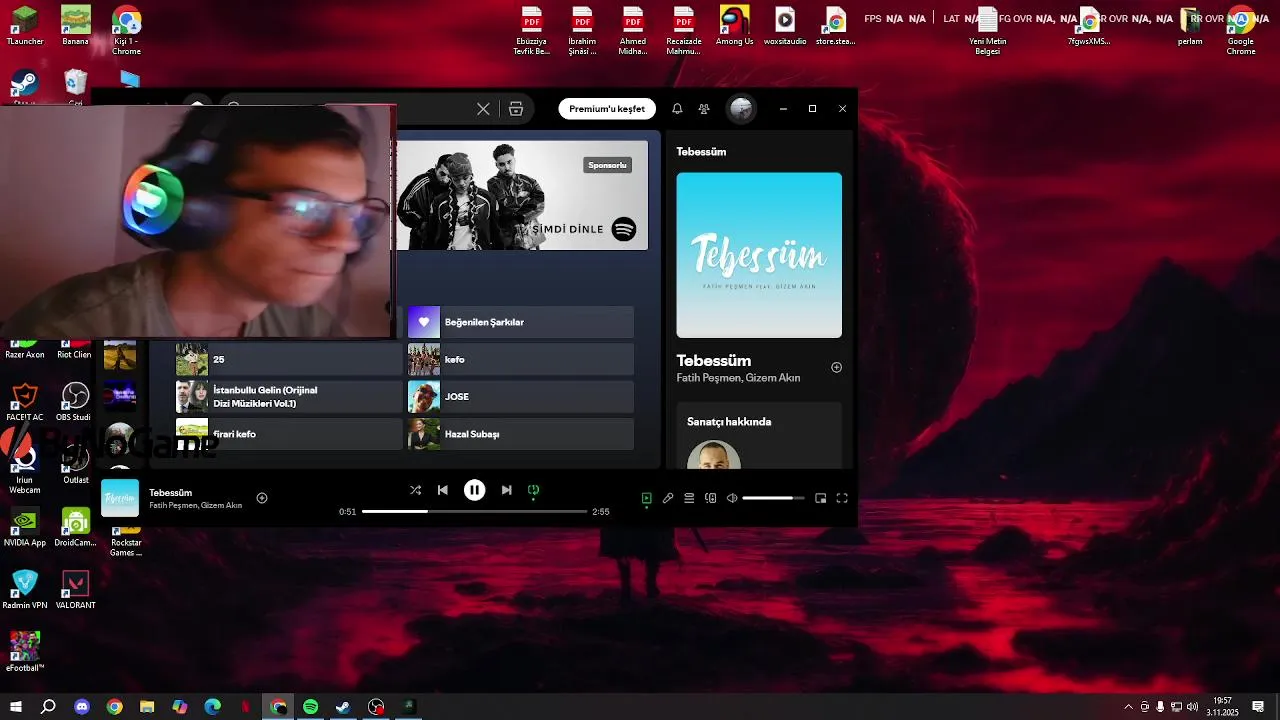Clear the Spotify search field

483,109
